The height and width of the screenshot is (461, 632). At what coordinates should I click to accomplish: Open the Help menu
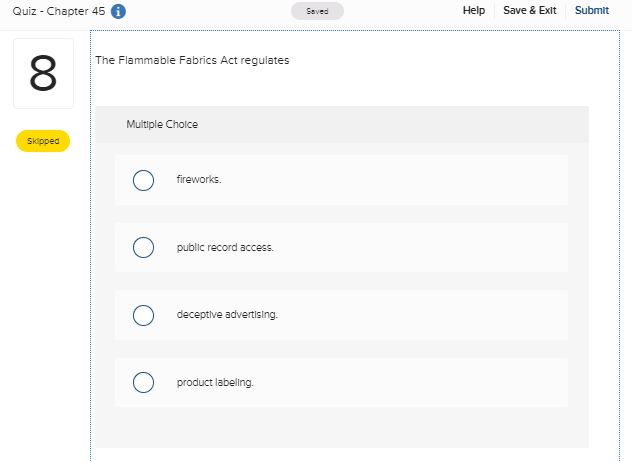(x=474, y=11)
